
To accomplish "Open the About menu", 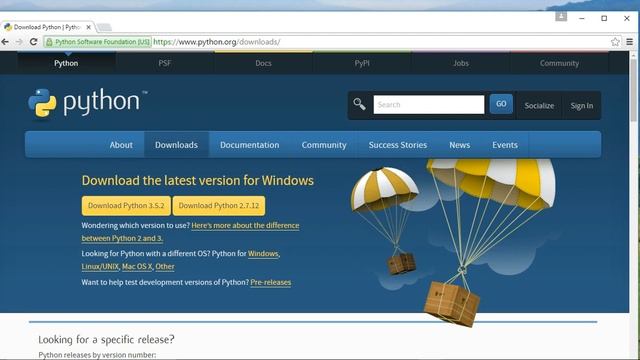I will tap(121, 145).
